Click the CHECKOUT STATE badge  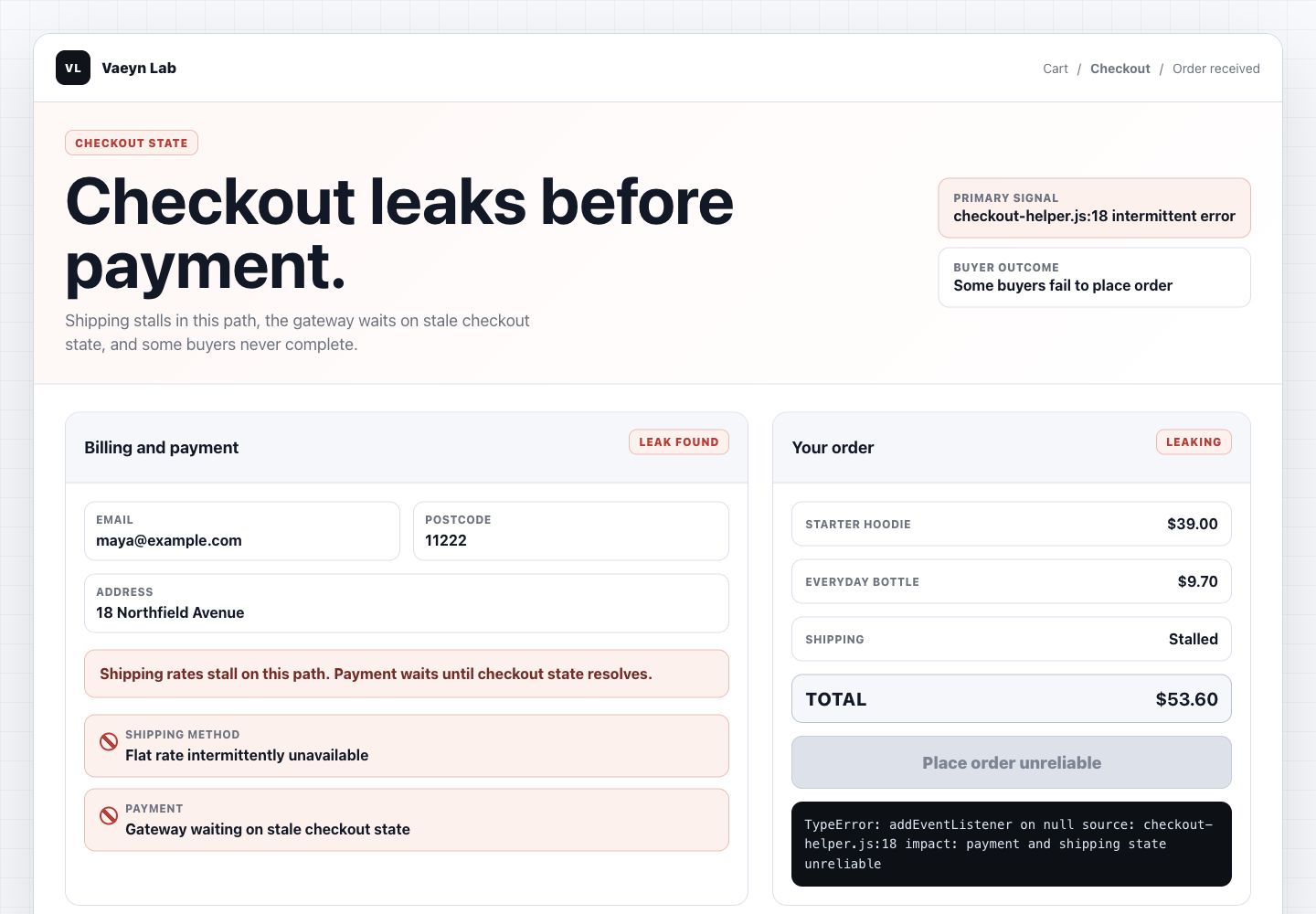[132, 143]
